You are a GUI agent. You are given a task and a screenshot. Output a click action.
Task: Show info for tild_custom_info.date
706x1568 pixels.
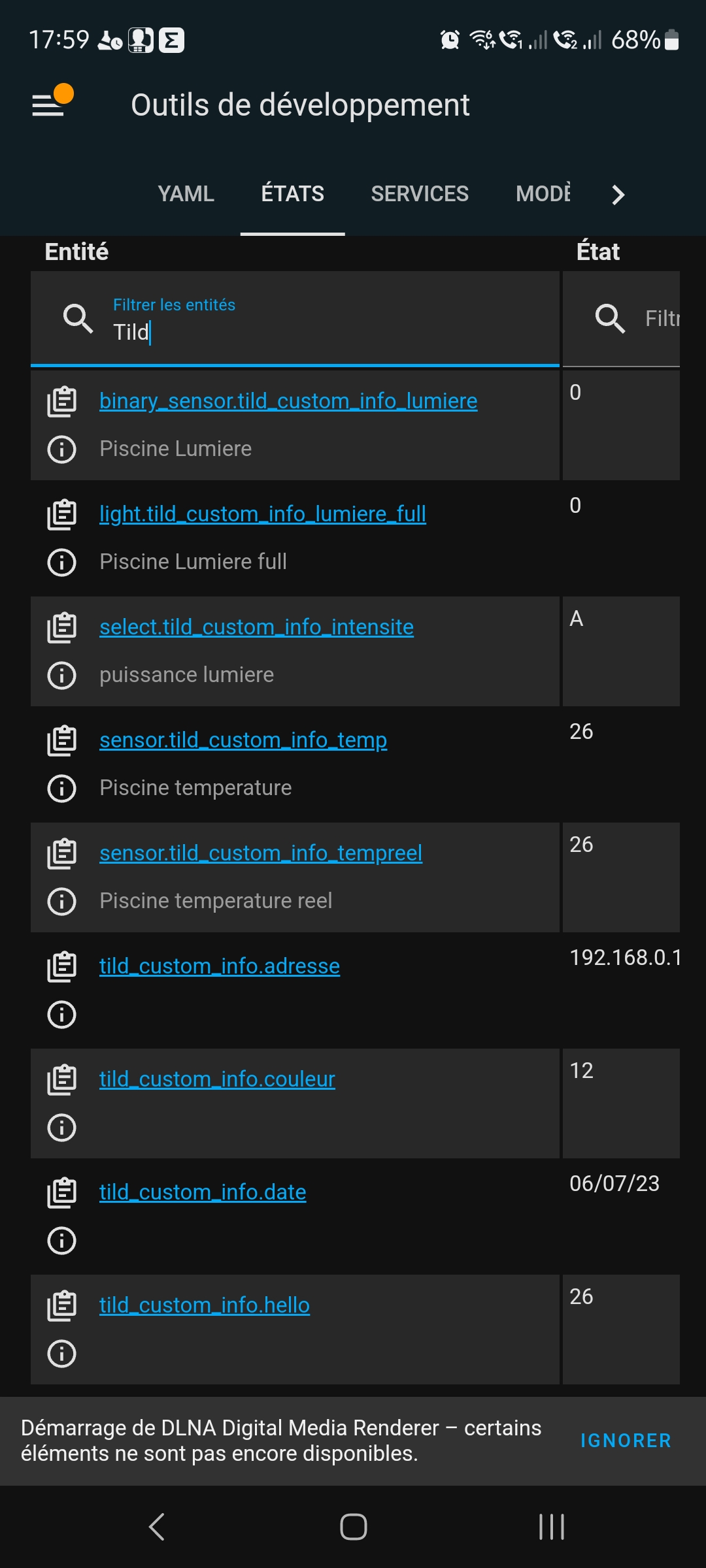pos(62,1241)
